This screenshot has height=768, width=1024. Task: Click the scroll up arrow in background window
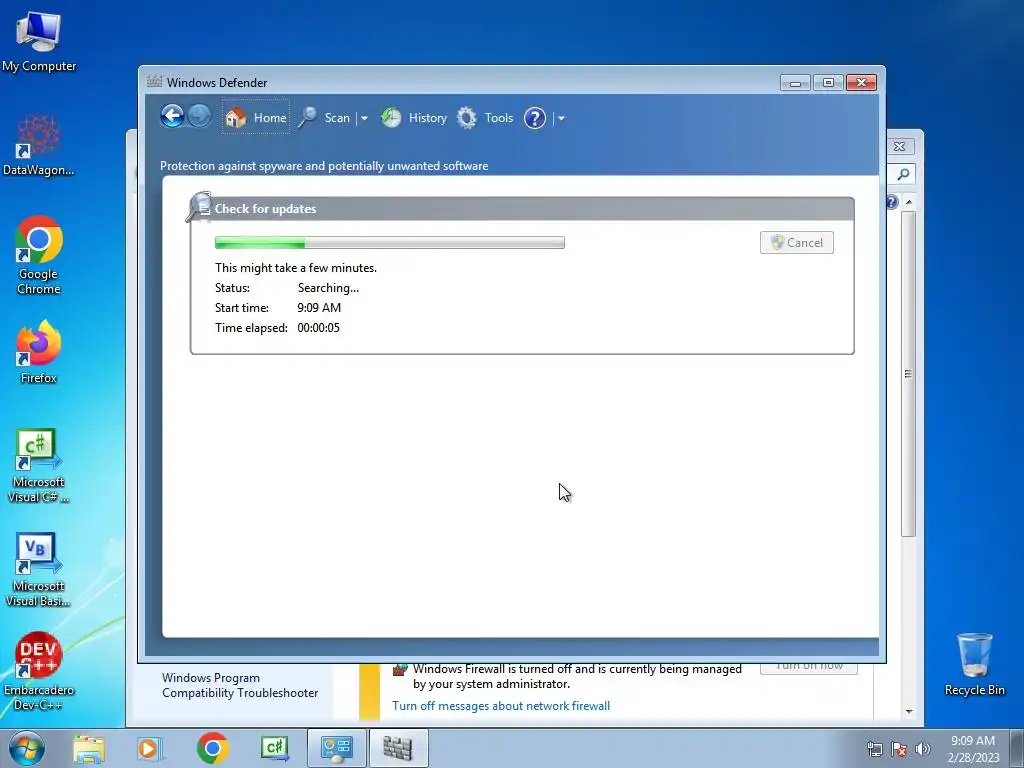coord(908,202)
